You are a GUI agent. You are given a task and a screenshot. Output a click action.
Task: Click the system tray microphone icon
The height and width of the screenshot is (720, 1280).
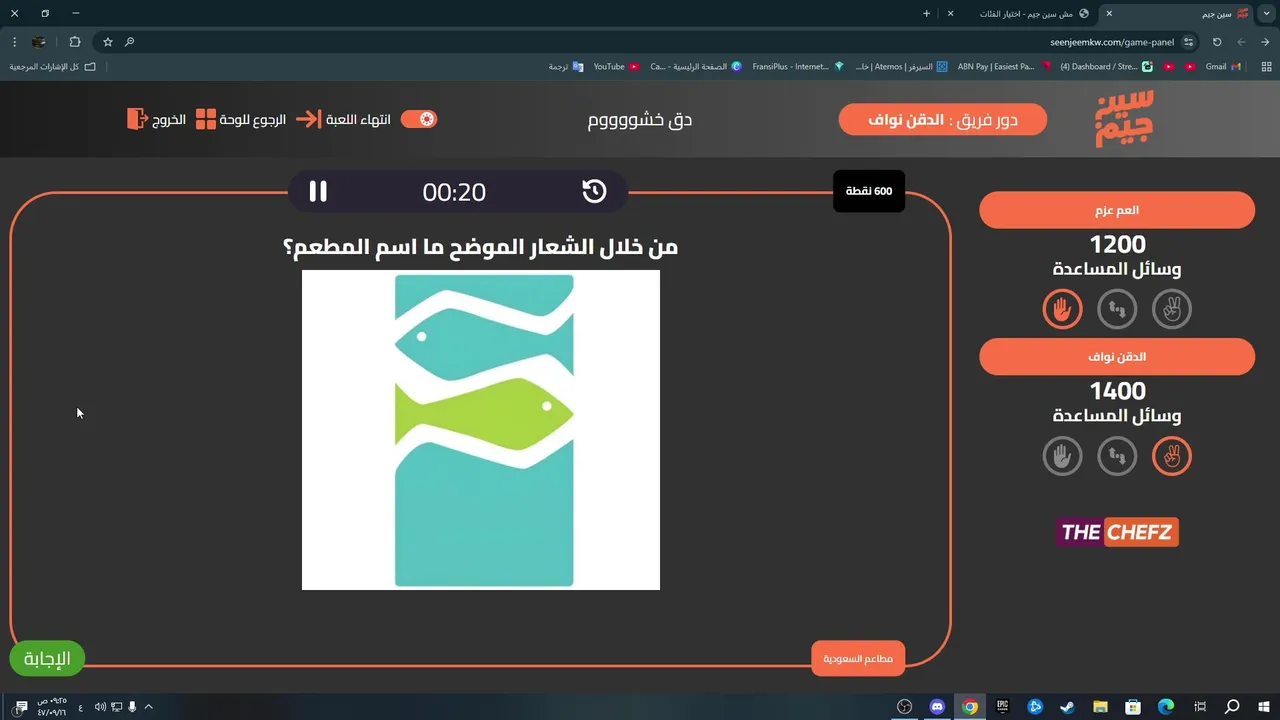pyautogui.click(x=132, y=707)
